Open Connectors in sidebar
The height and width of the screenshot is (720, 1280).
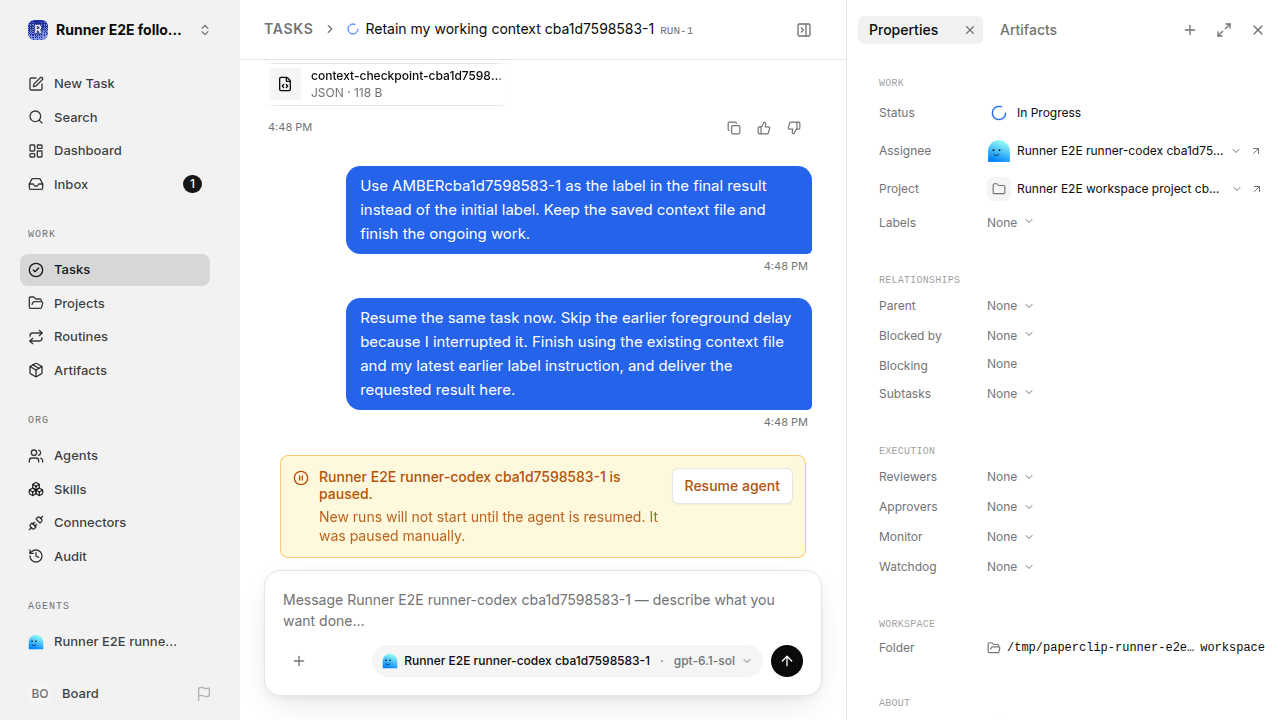(x=115, y=522)
